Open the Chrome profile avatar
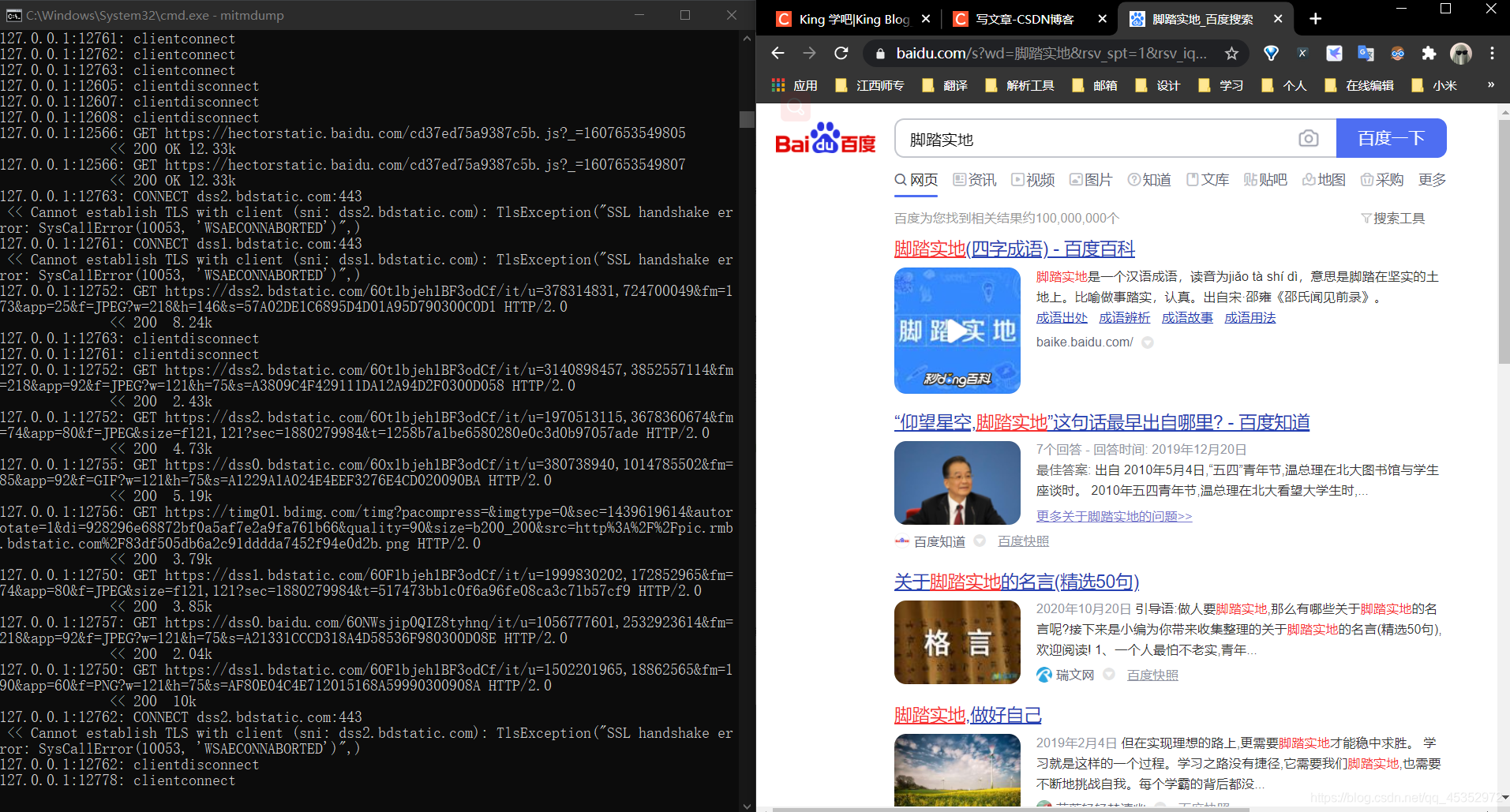 [1461, 53]
